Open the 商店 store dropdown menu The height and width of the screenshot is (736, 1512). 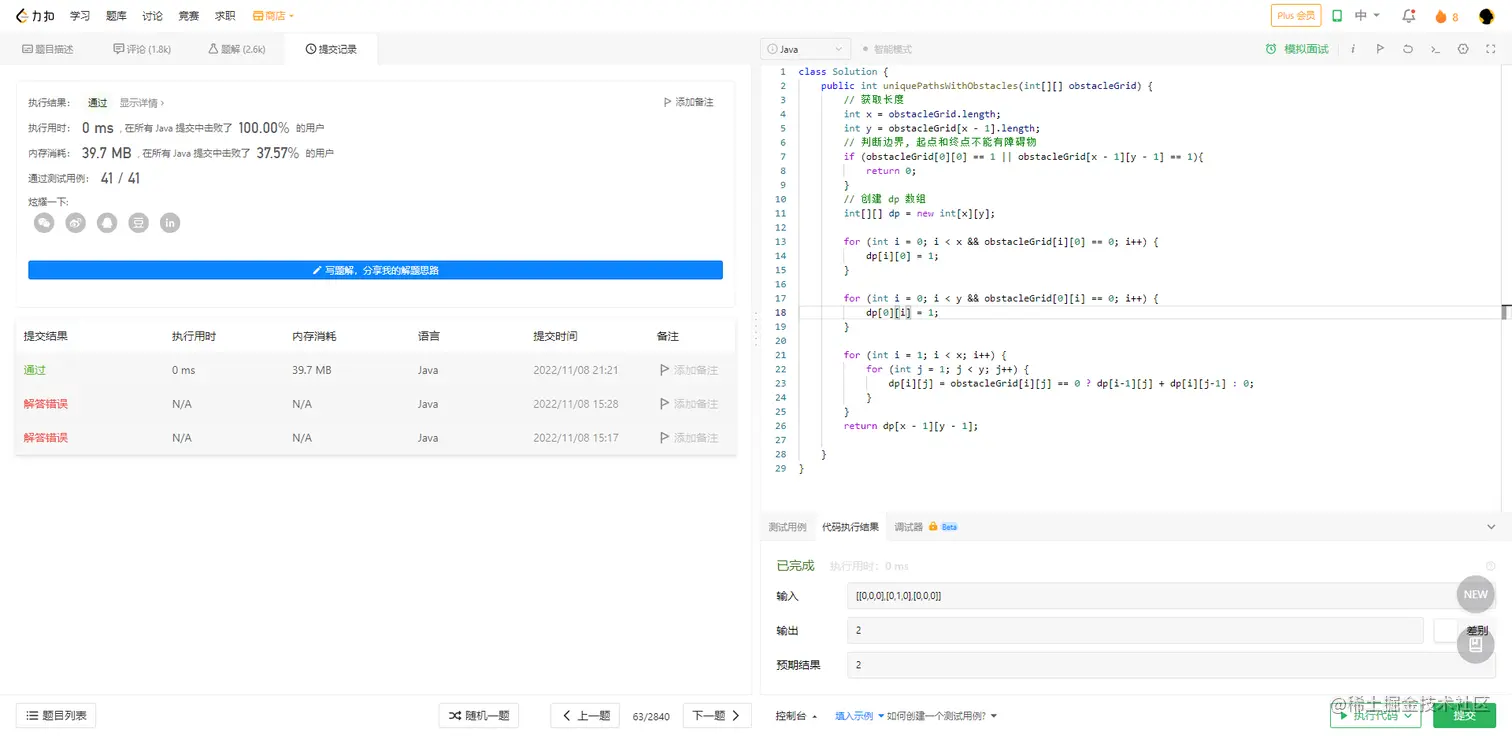[x=273, y=16]
